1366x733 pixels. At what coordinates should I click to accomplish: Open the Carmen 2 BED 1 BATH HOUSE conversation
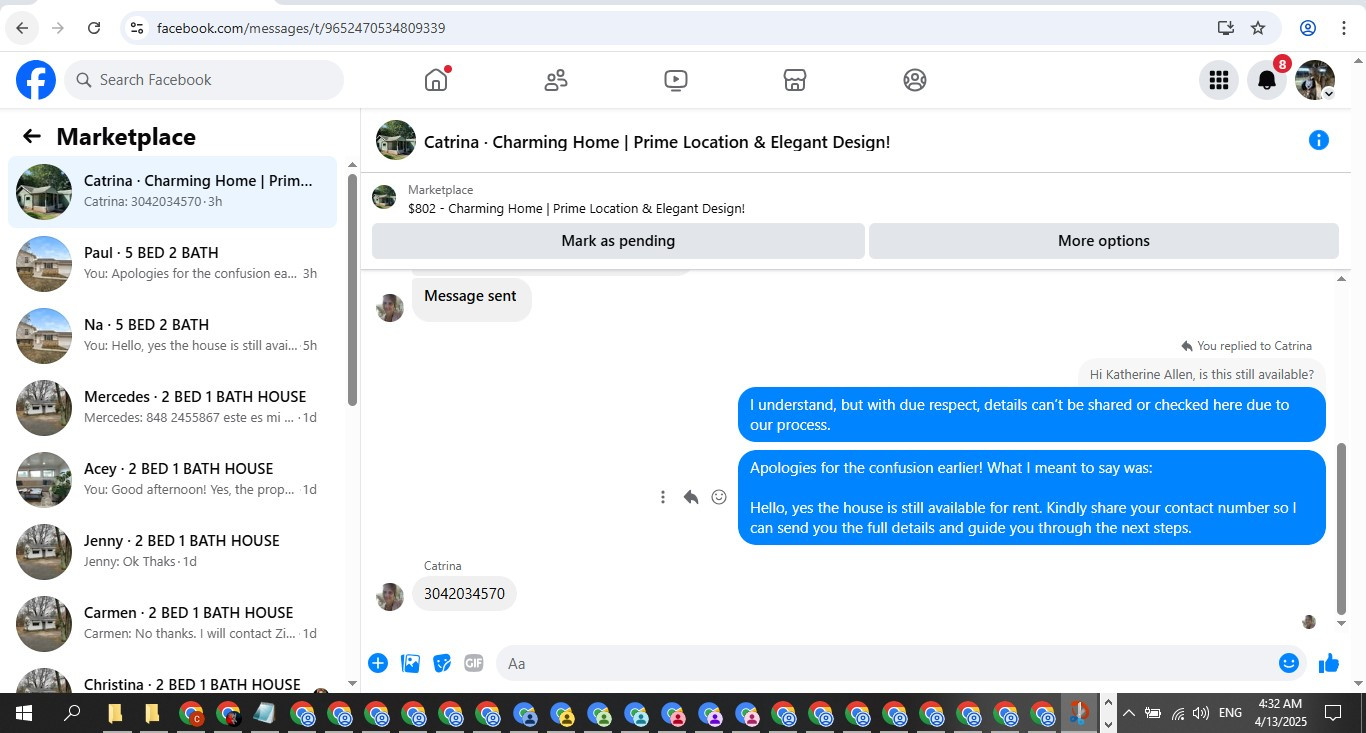(172, 623)
